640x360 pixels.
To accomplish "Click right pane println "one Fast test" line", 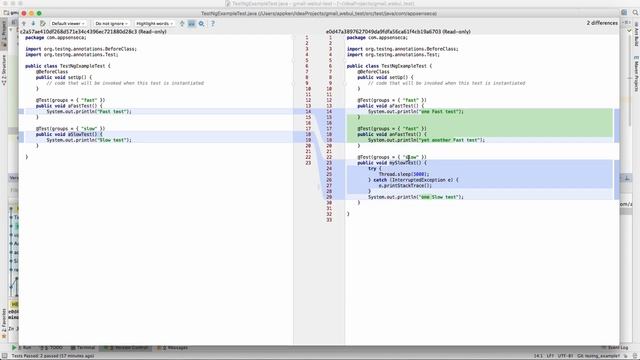I will 416,111.
